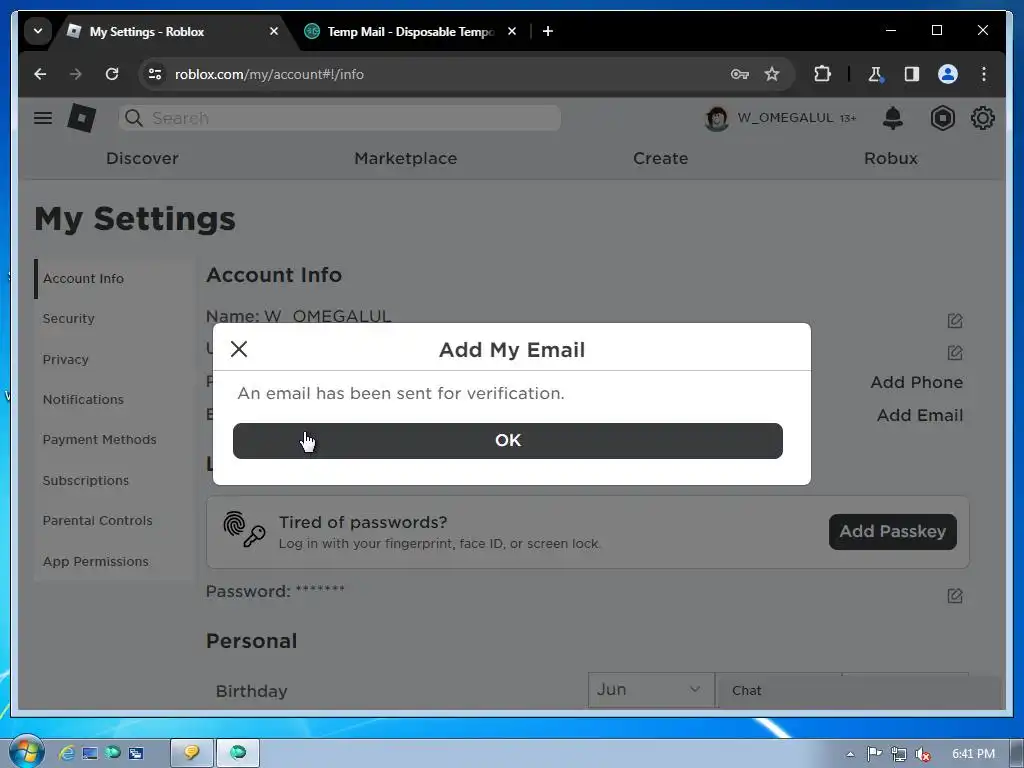Navigate to the Robux page
This screenshot has width=1024, height=768.
click(x=891, y=158)
